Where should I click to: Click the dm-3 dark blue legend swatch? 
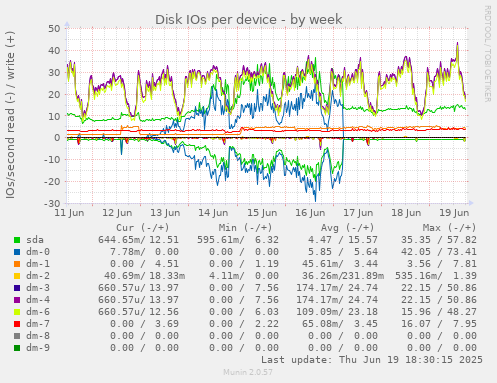pyautogui.click(x=17, y=288)
